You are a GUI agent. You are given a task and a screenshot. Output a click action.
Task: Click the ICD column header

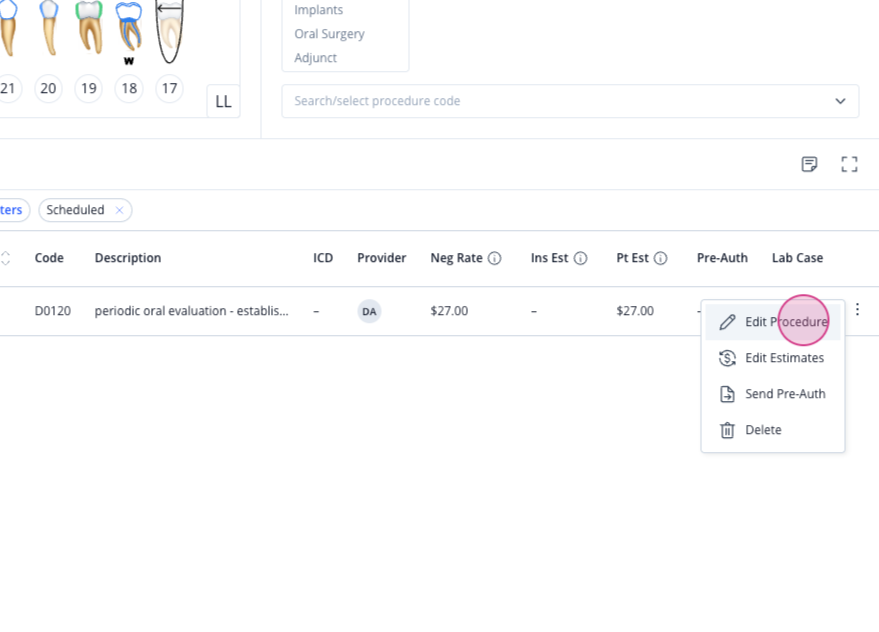click(323, 258)
